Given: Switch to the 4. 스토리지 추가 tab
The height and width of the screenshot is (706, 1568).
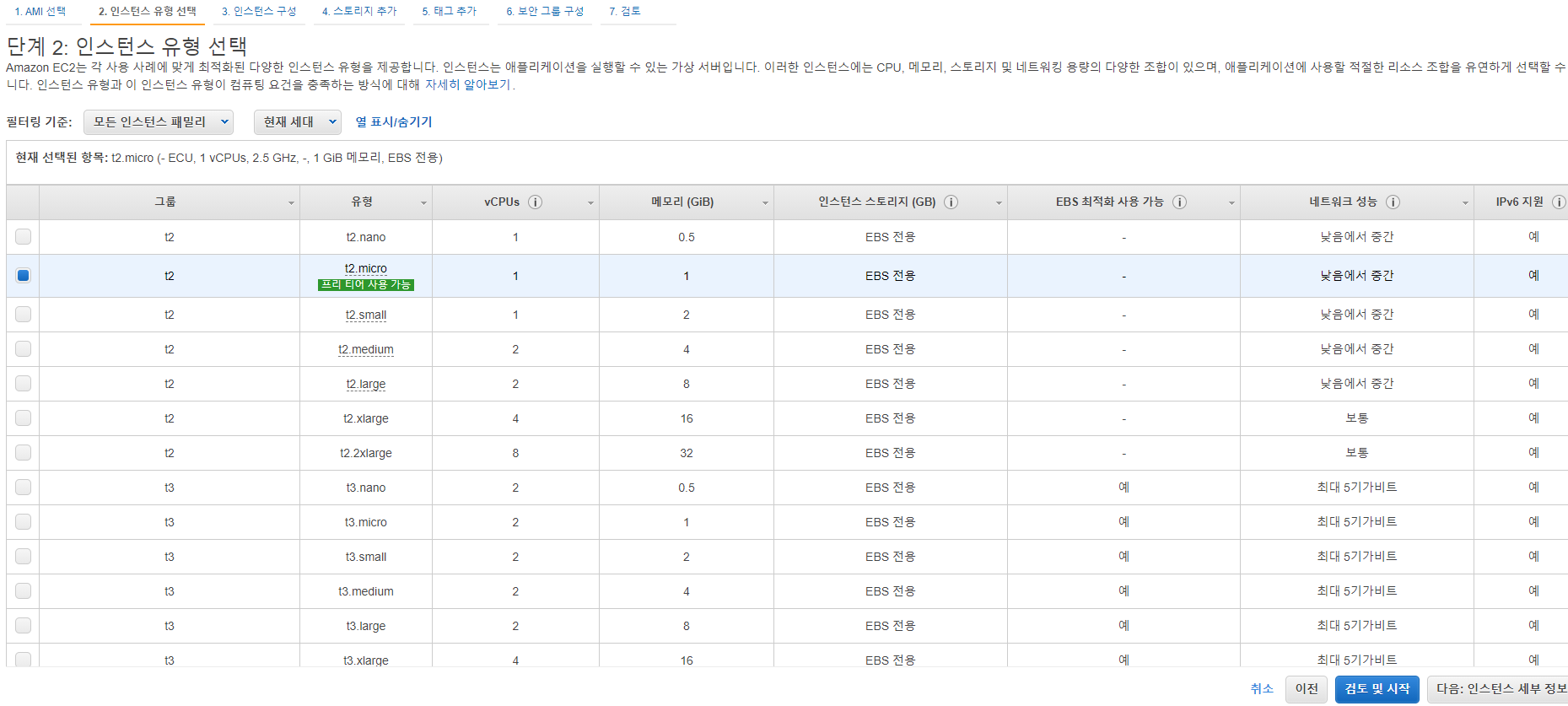Looking at the screenshot, I should click(x=359, y=11).
